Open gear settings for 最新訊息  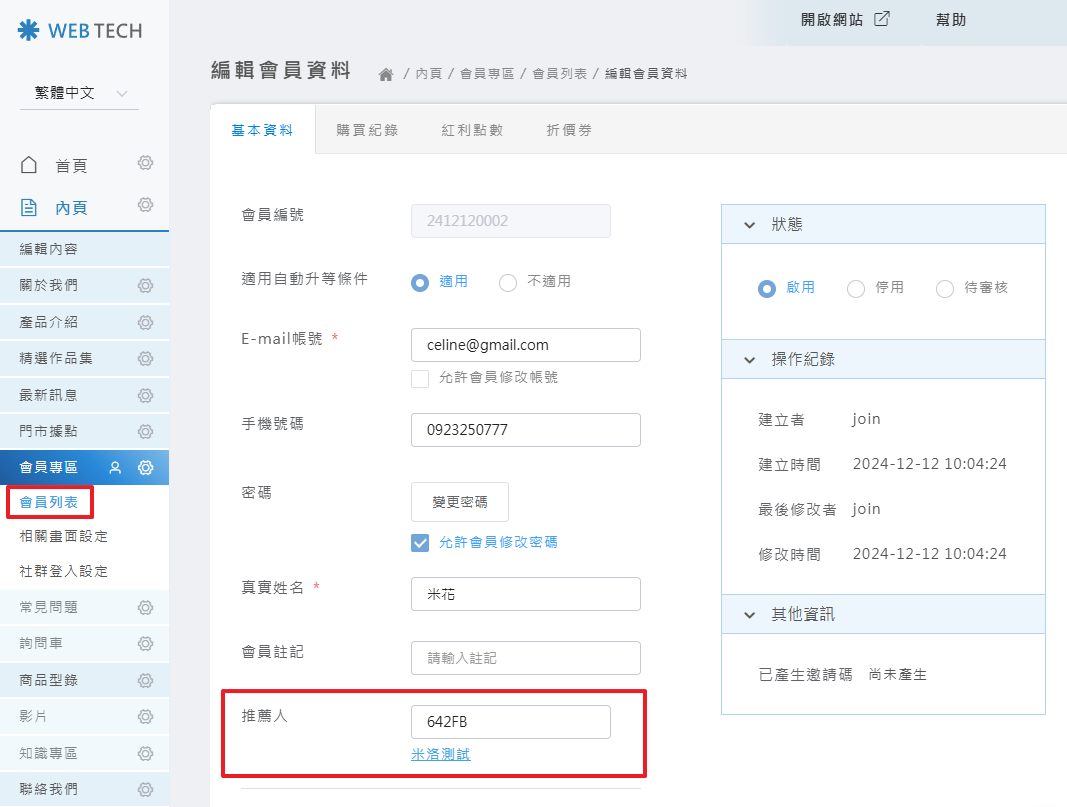pos(145,395)
